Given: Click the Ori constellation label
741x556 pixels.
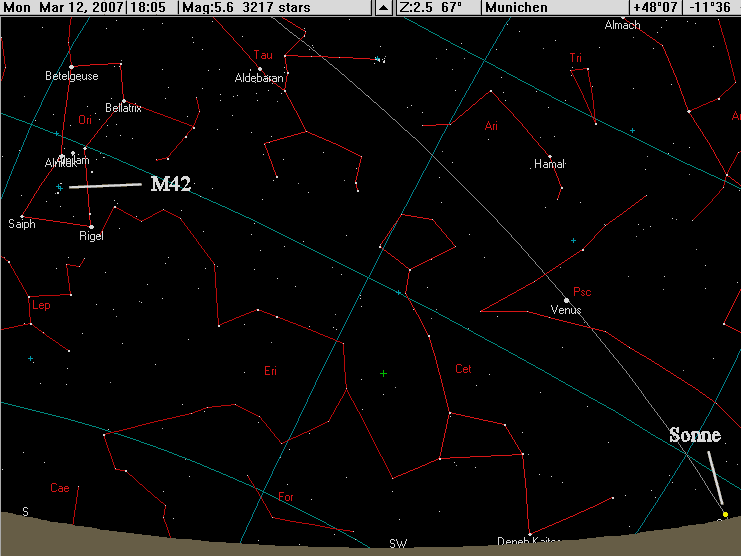Looking at the screenshot, I should pyautogui.click(x=84, y=120).
